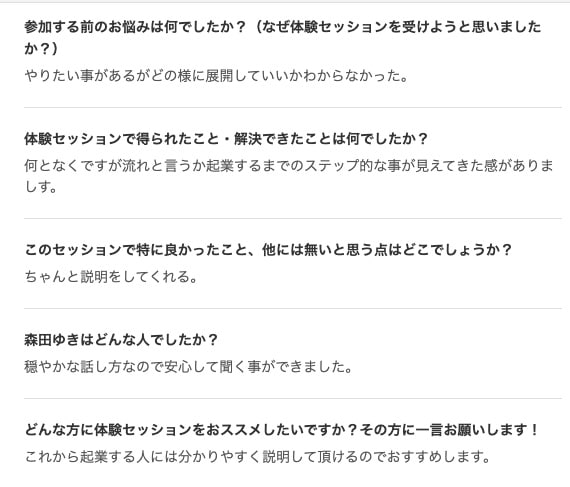
Task: Select the answer やりたい事があるが
Action: click(216, 76)
